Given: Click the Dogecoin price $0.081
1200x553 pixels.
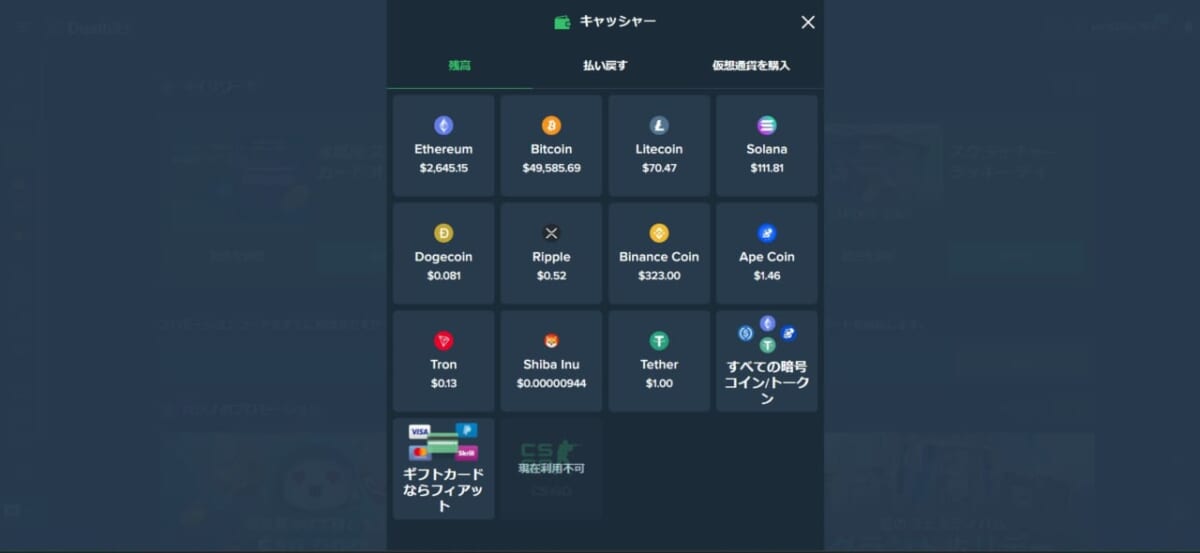Looking at the screenshot, I should pos(443,276).
